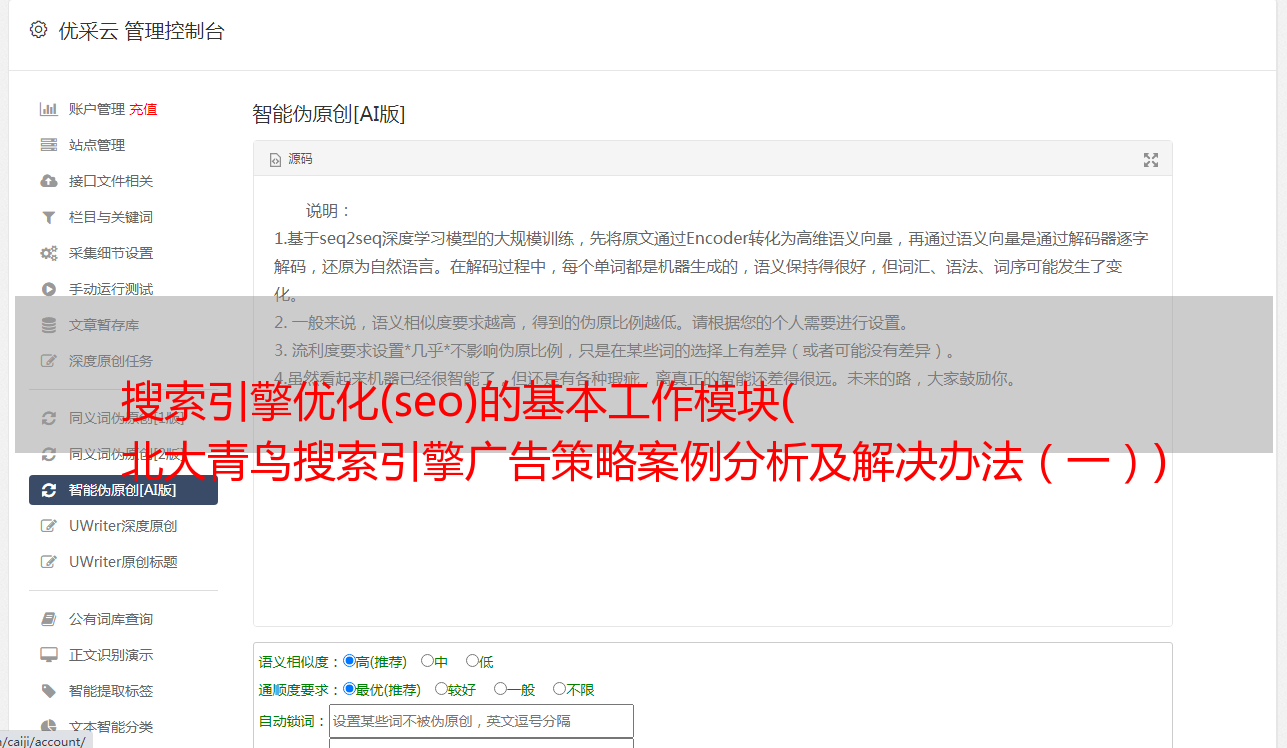Open the 智能伪原创[AI版] menu item
The width and height of the screenshot is (1287, 748).
[123, 490]
